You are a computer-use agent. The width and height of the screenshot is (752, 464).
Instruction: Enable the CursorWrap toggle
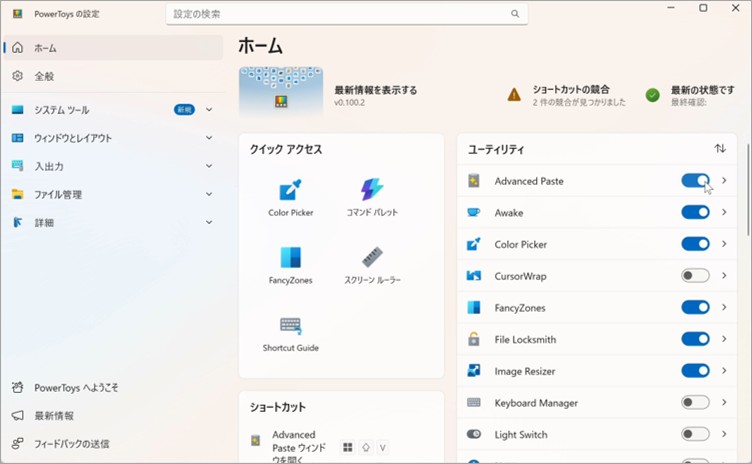(x=695, y=275)
